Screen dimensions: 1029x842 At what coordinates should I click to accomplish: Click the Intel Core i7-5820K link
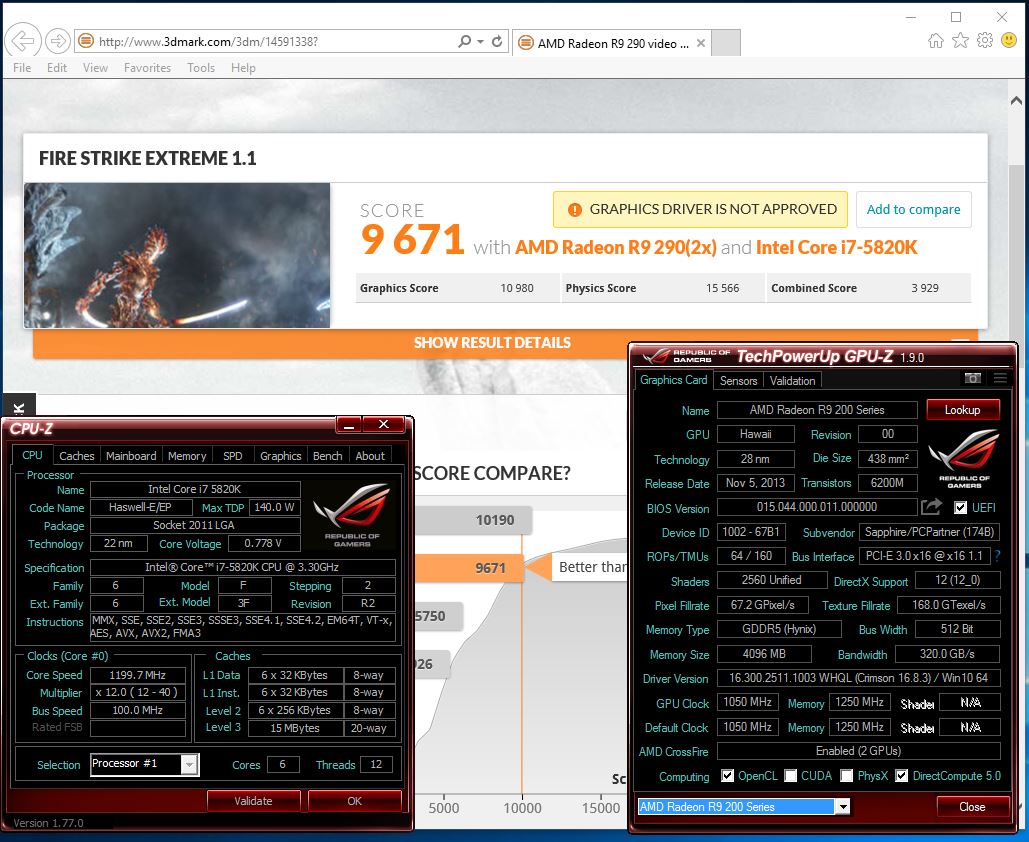tap(837, 247)
